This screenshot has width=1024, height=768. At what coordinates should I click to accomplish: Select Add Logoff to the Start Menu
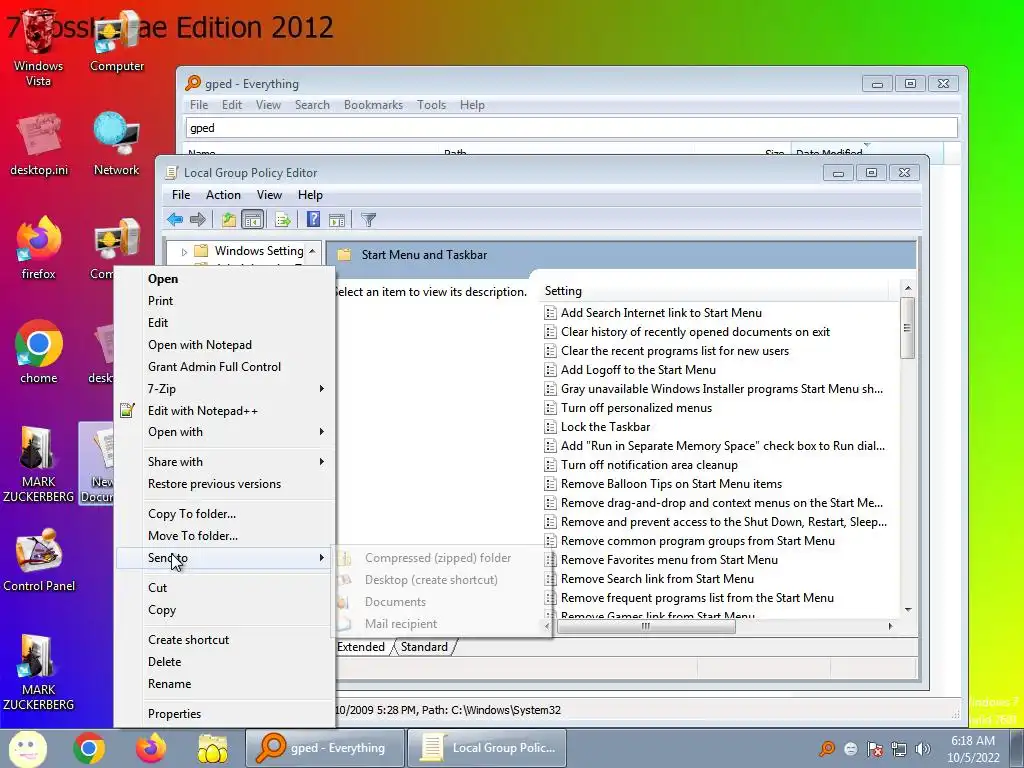click(x=638, y=370)
